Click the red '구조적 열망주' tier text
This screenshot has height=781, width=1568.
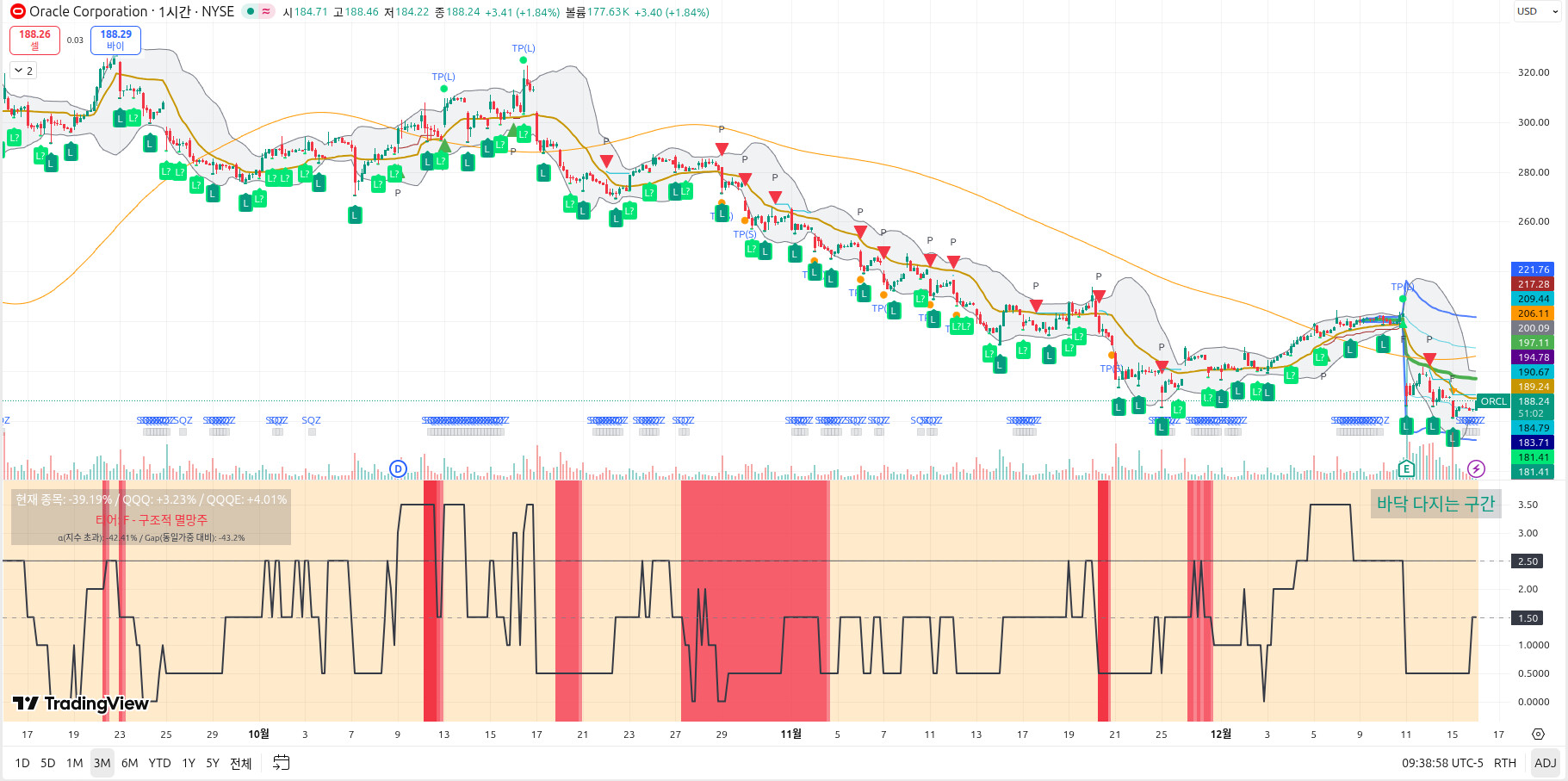(172, 520)
